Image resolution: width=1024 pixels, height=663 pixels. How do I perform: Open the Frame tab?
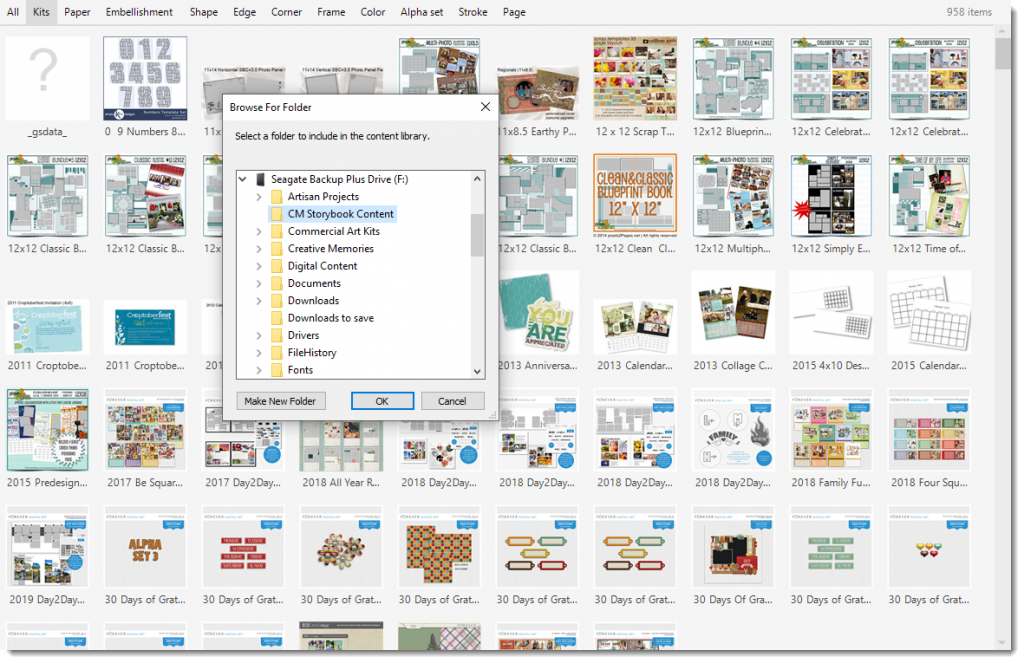(331, 12)
